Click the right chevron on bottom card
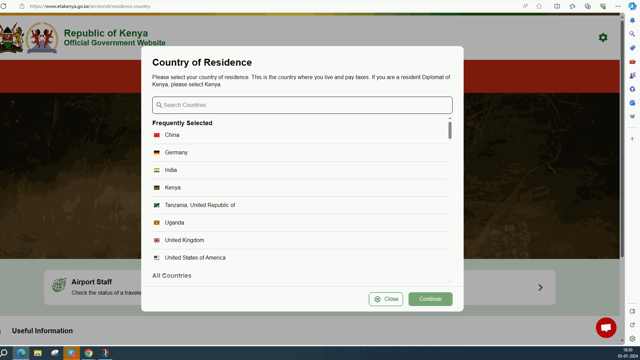Image resolution: width=640 pixels, height=360 pixels. pyautogui.click(x=540, y=288)
